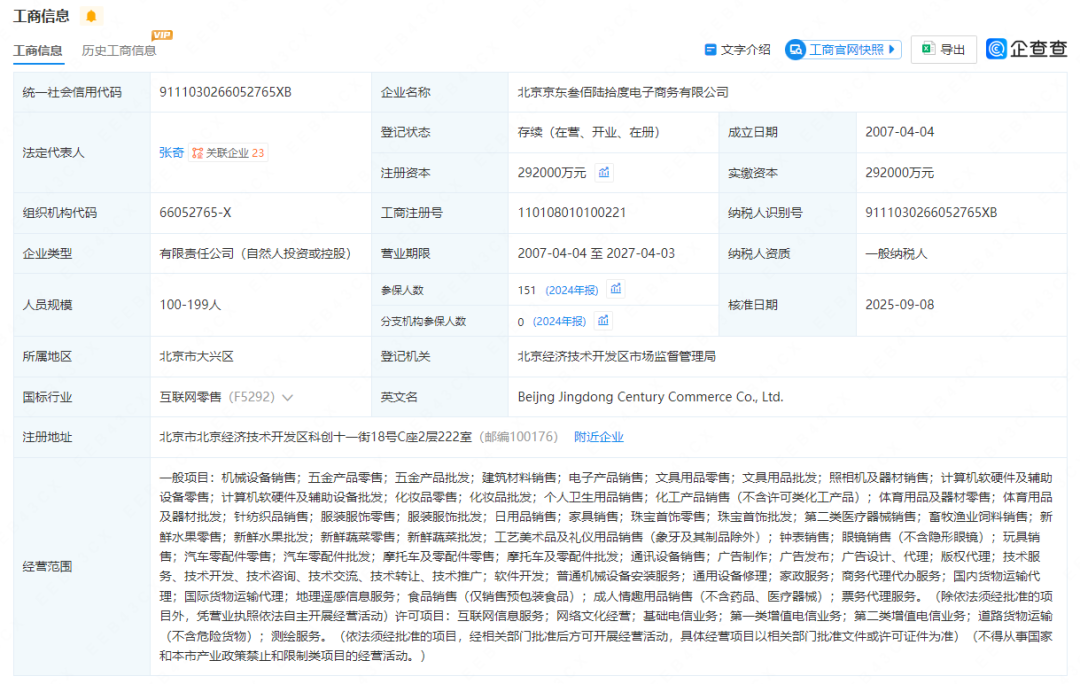Switch to the 工商信息 tab

(38, 50)
